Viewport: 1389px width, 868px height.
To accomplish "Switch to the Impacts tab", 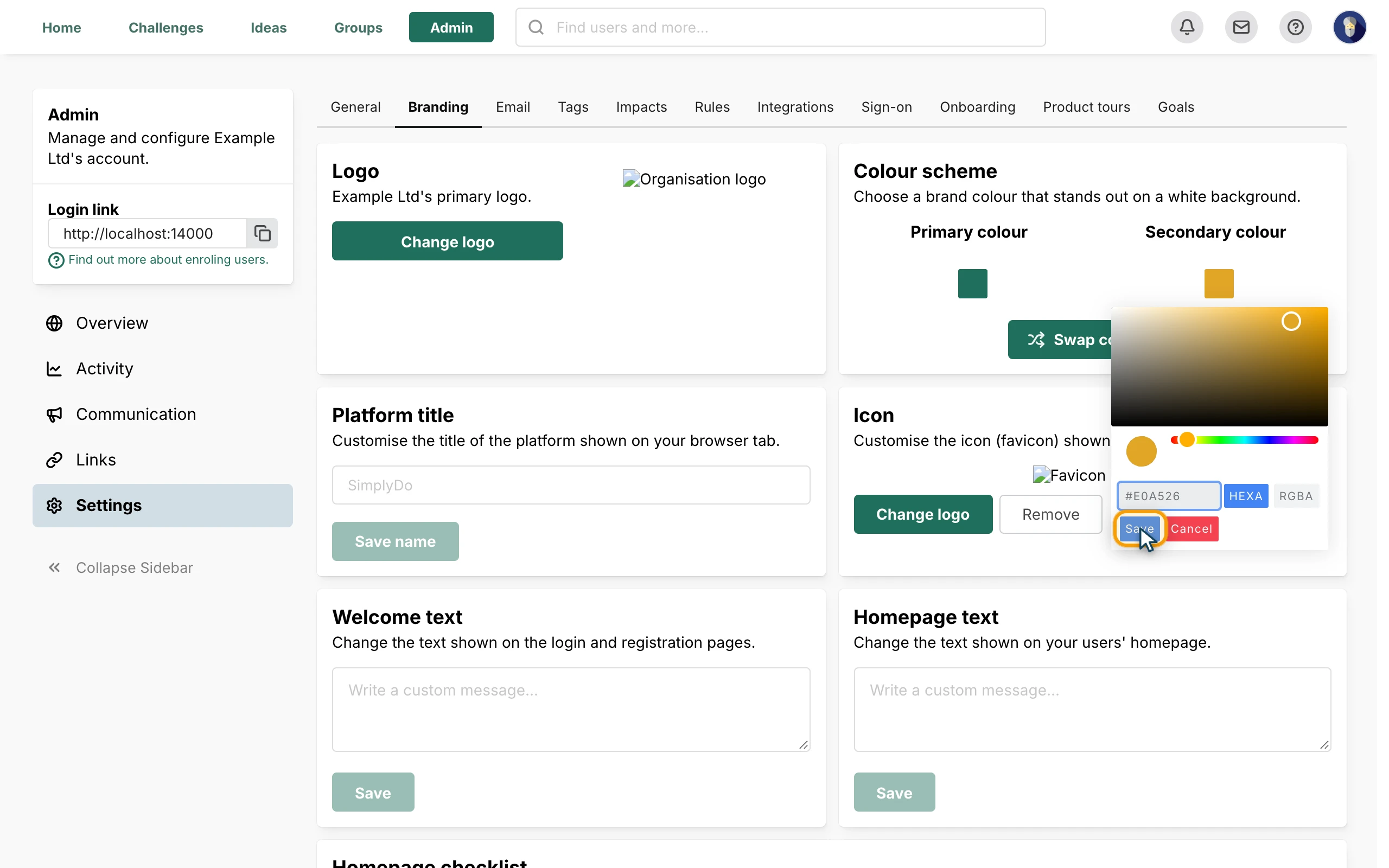I will (x=641, y=107).
